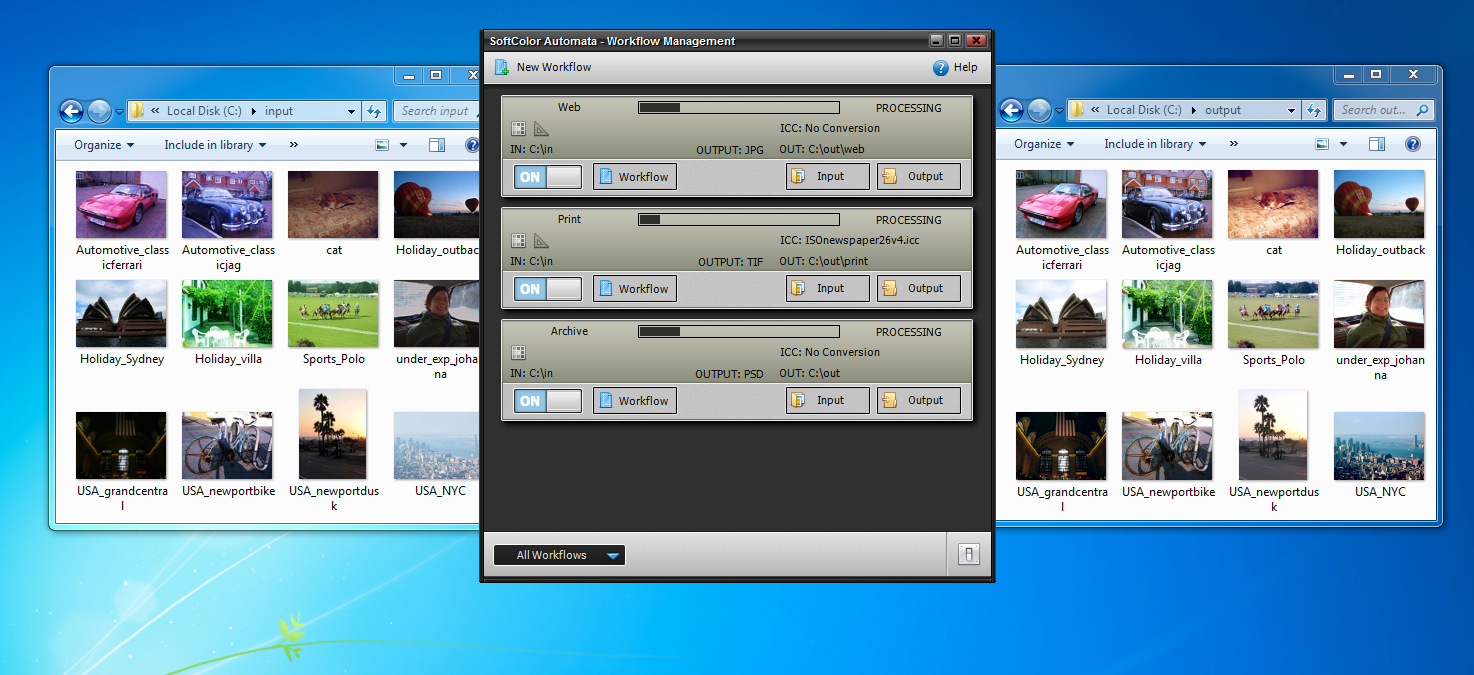1474x675 pixels.
Task: Refresh the input folder address bar
Action: click(x=374, y=111)
